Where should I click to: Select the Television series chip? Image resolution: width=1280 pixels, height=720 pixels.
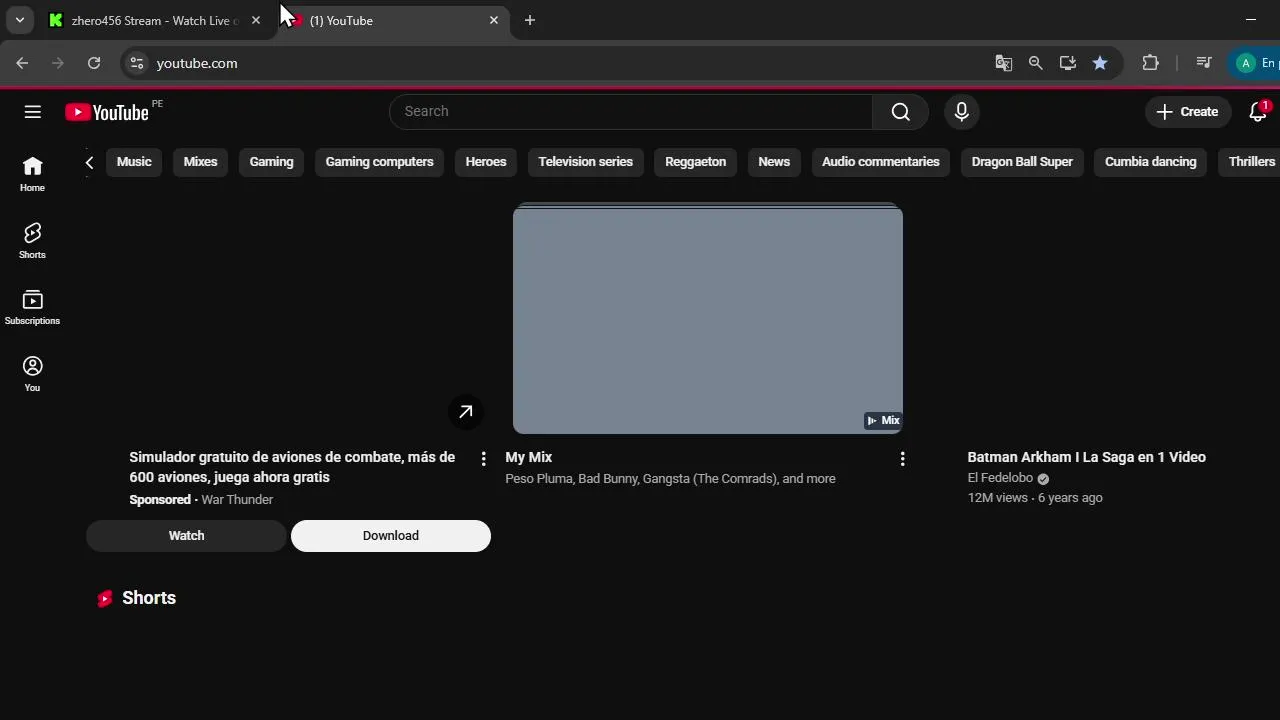pyautogui.click(x=586, y=162)
